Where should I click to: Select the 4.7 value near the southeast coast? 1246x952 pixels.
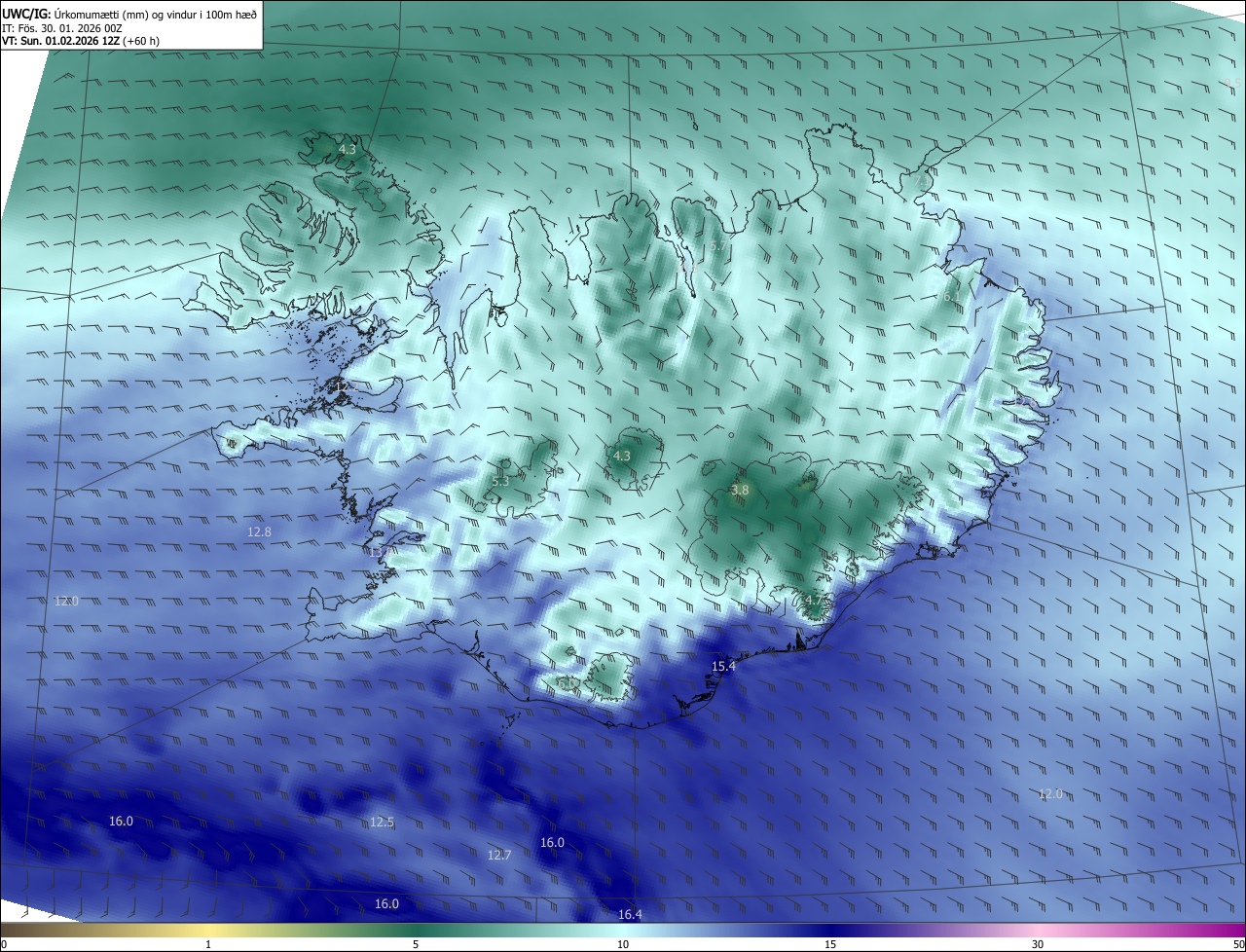(813, 601)
